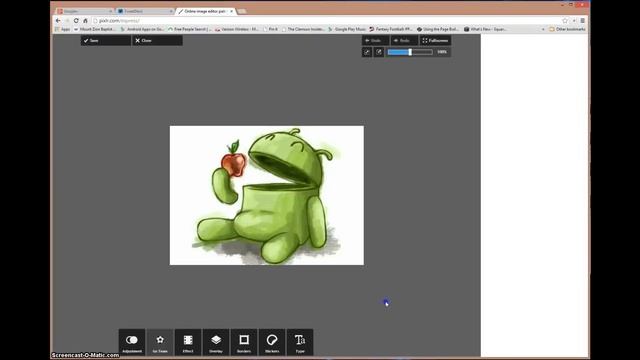Image resolution: width=640 pixels, height=360 pixels.
Task: Open the Pin It bookmark
Action: point(270,29)
